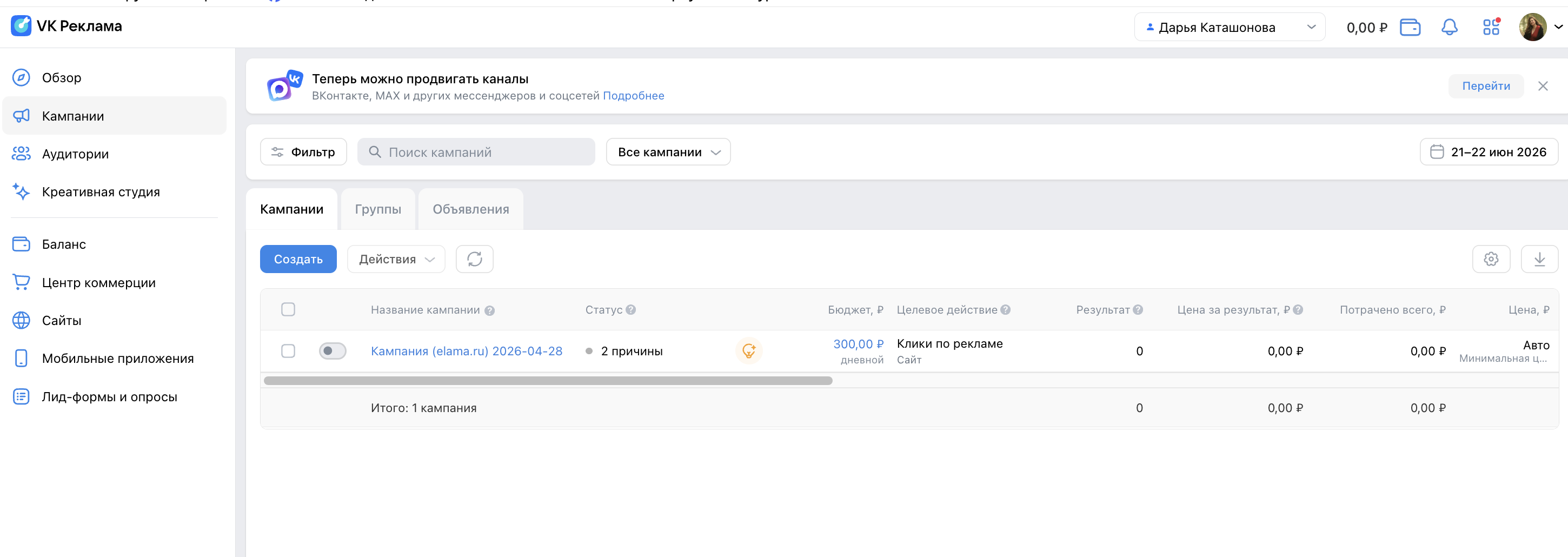Viewport: 1568px width, 557px height.
Task: Click the Лид-формы и опросы list icon
Action: tap(21, 397)
